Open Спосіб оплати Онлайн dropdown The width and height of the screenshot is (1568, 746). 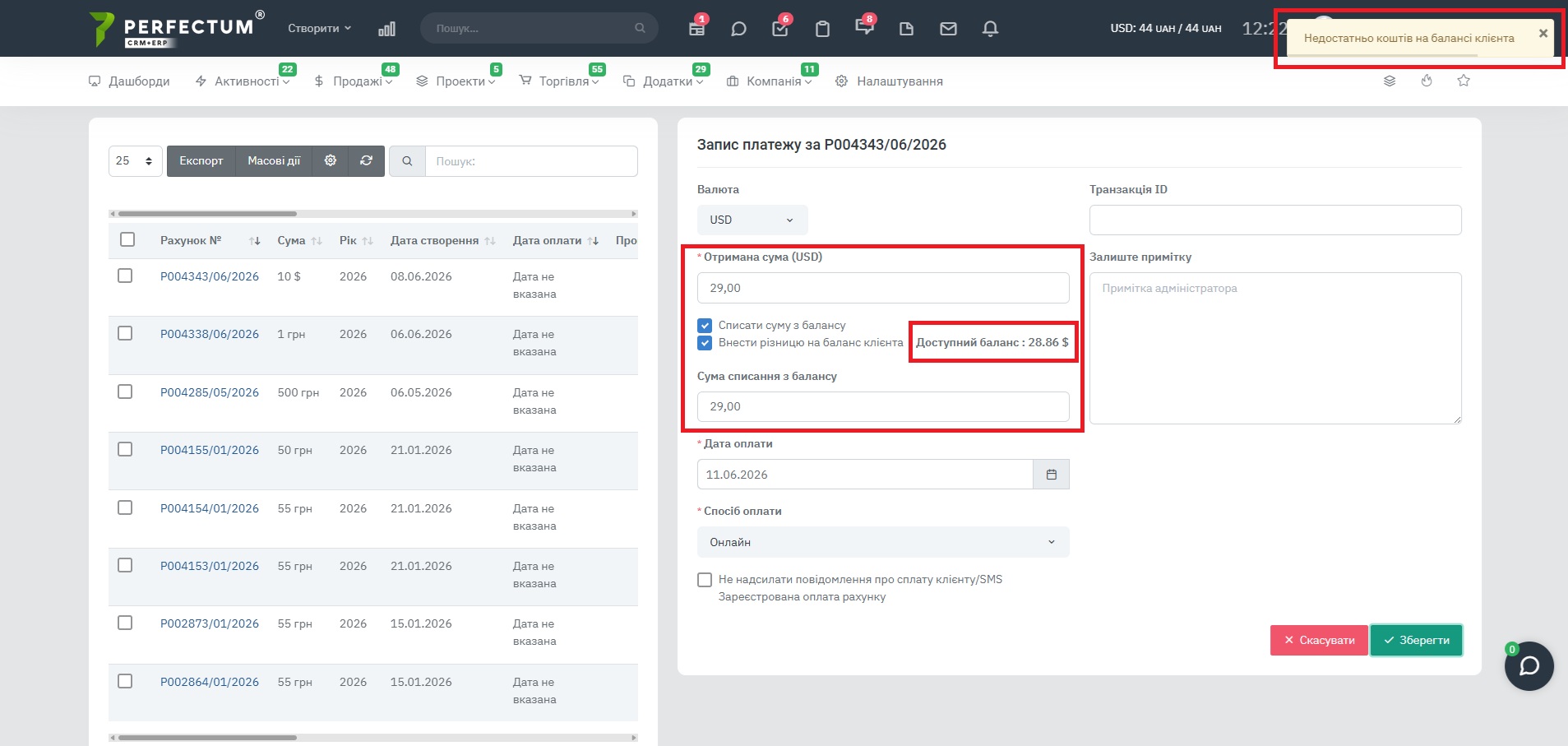(883, 542)
